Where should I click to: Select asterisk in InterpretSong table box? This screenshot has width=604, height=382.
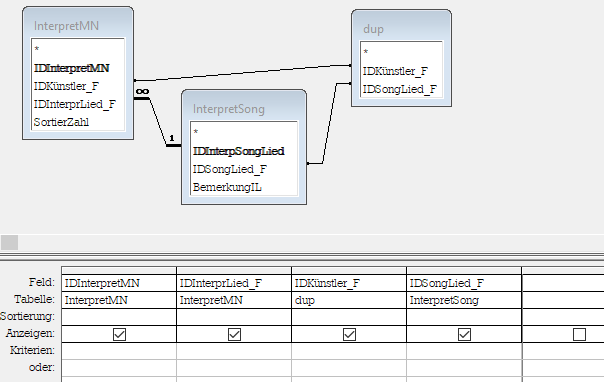pos(196,132)
